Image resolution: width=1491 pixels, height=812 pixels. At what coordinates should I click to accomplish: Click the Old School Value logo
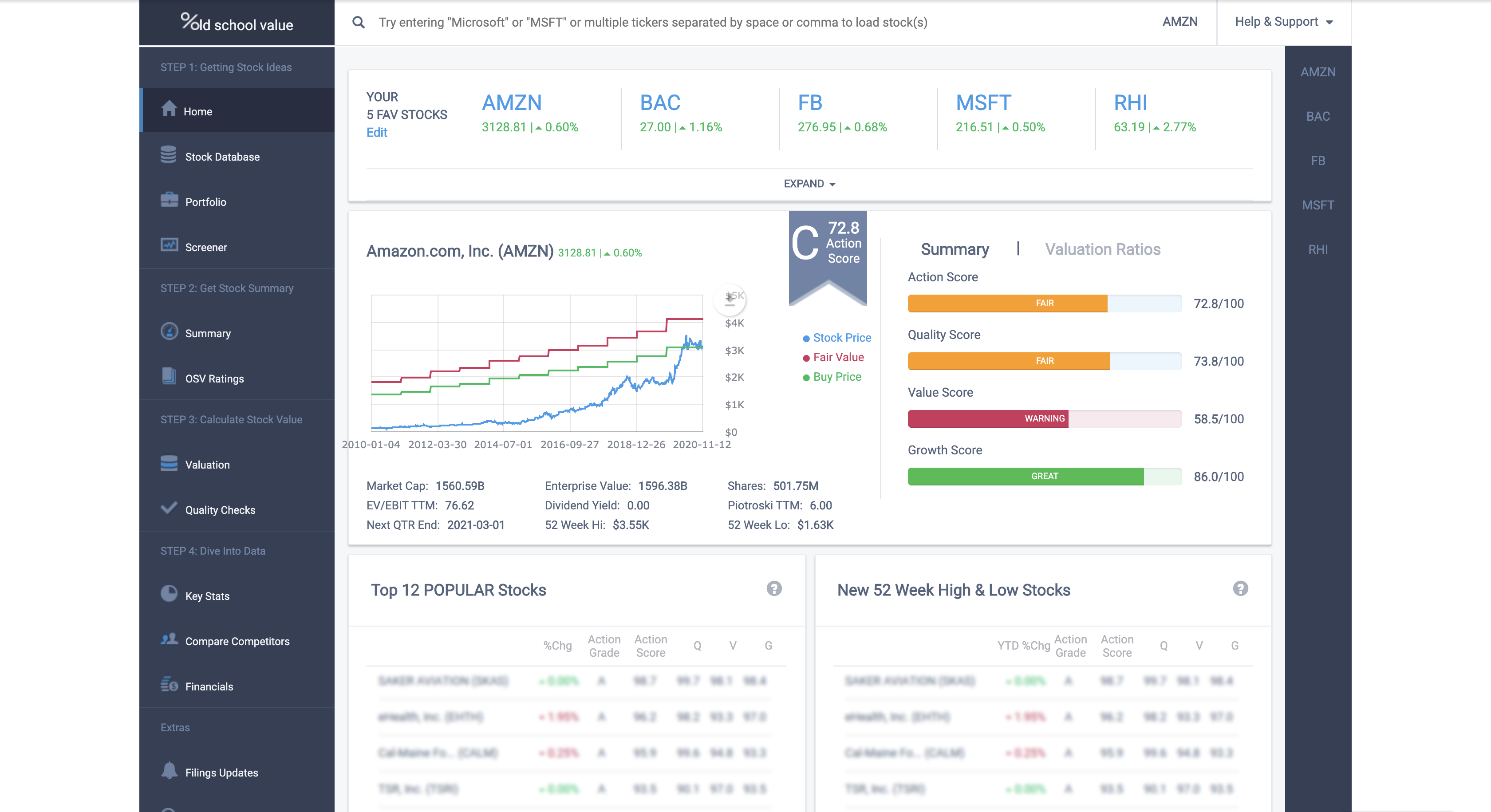tap(237, 23)
